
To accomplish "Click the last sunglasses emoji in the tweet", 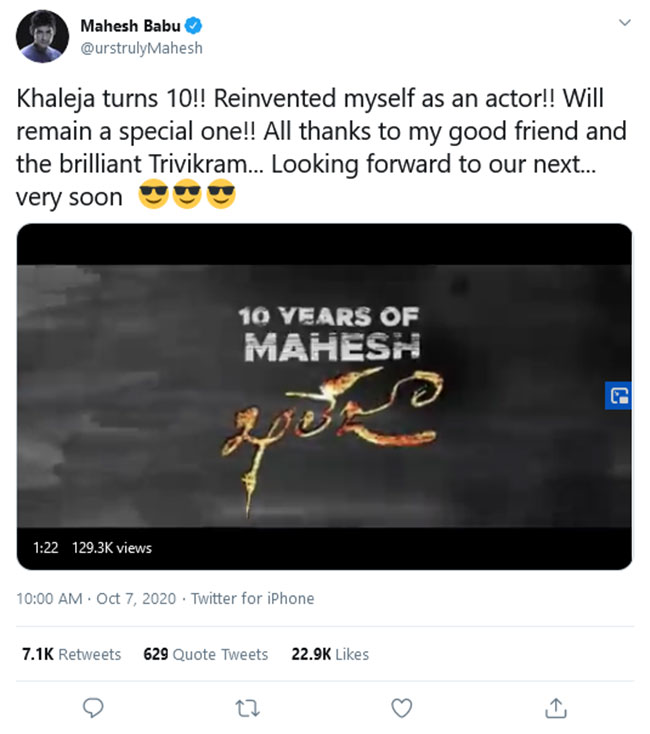I will [221, 197].
